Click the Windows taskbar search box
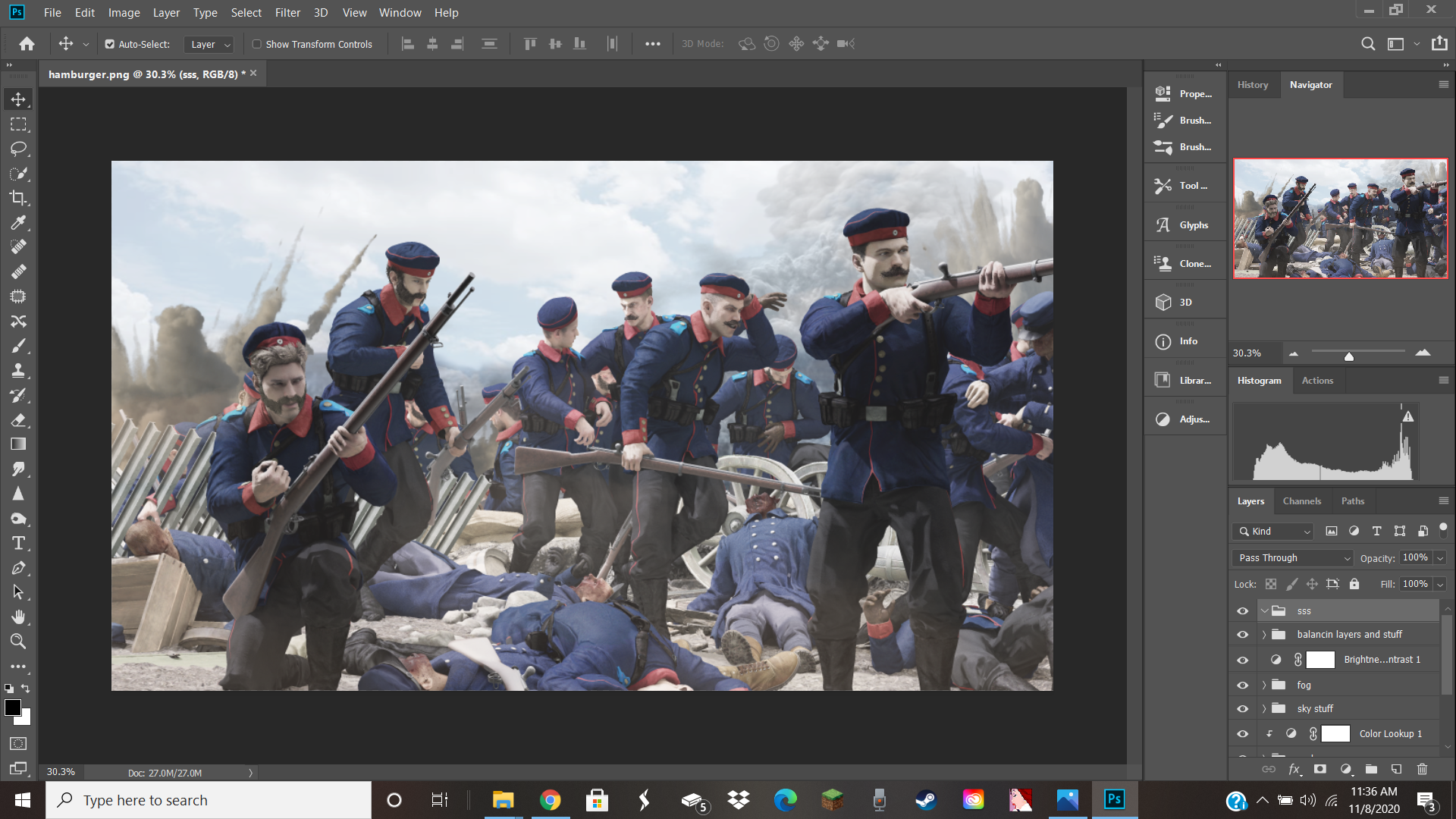 (209, 800)
